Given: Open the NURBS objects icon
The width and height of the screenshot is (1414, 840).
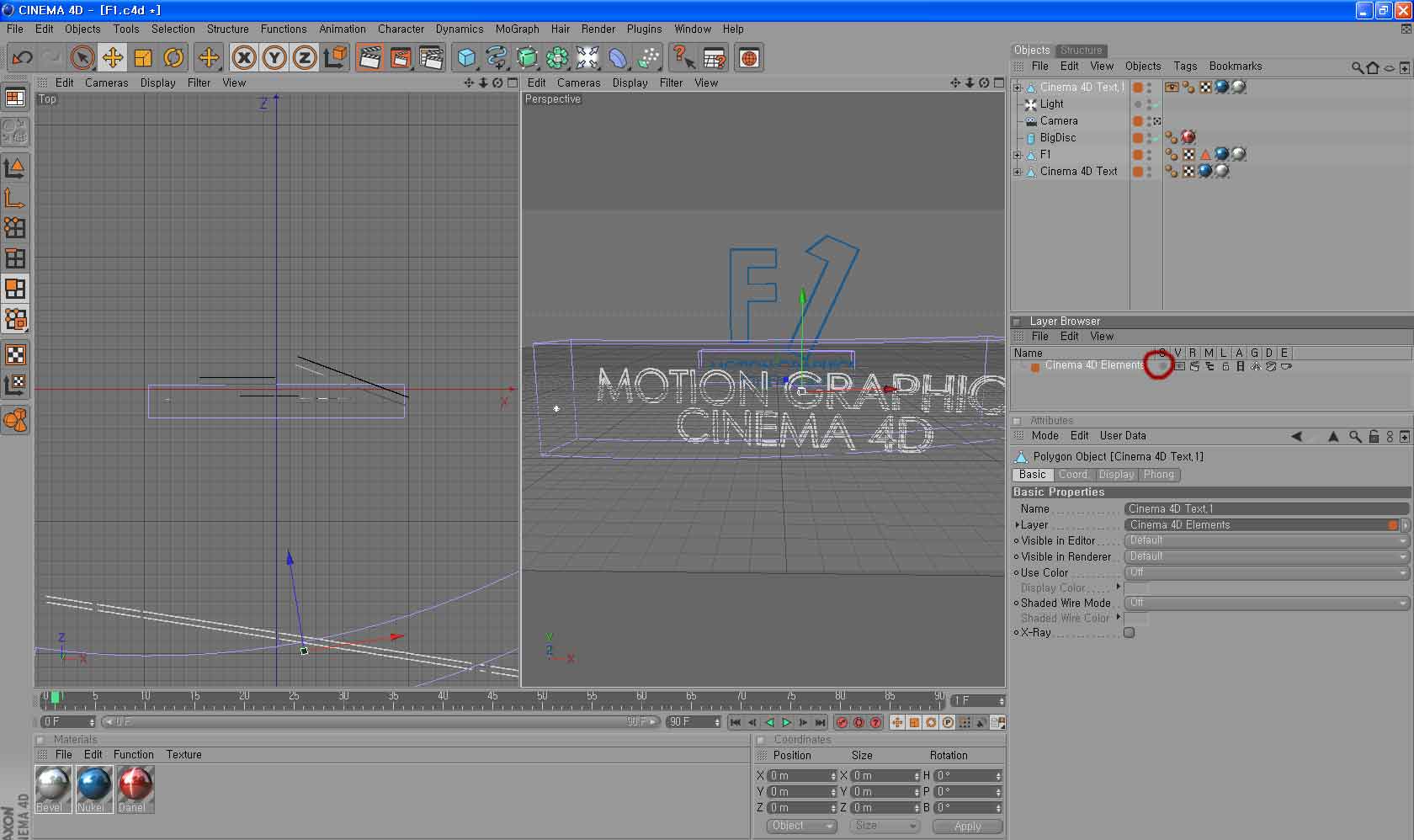Looking at the screenshot, I should tap(527, 58).
